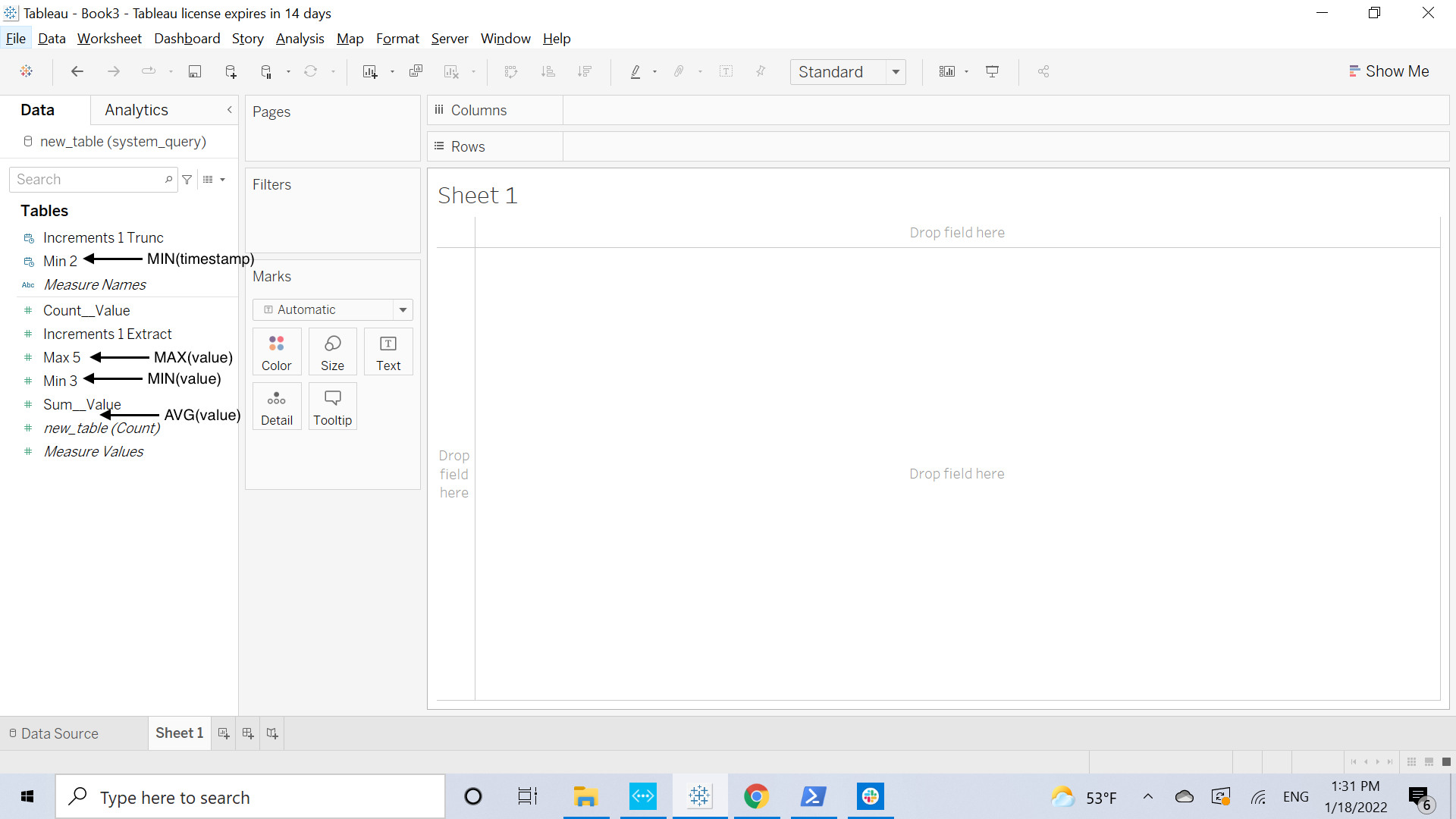Click the New Worksheet toolbar icon

pyautogui.click(x=370, y=71)
